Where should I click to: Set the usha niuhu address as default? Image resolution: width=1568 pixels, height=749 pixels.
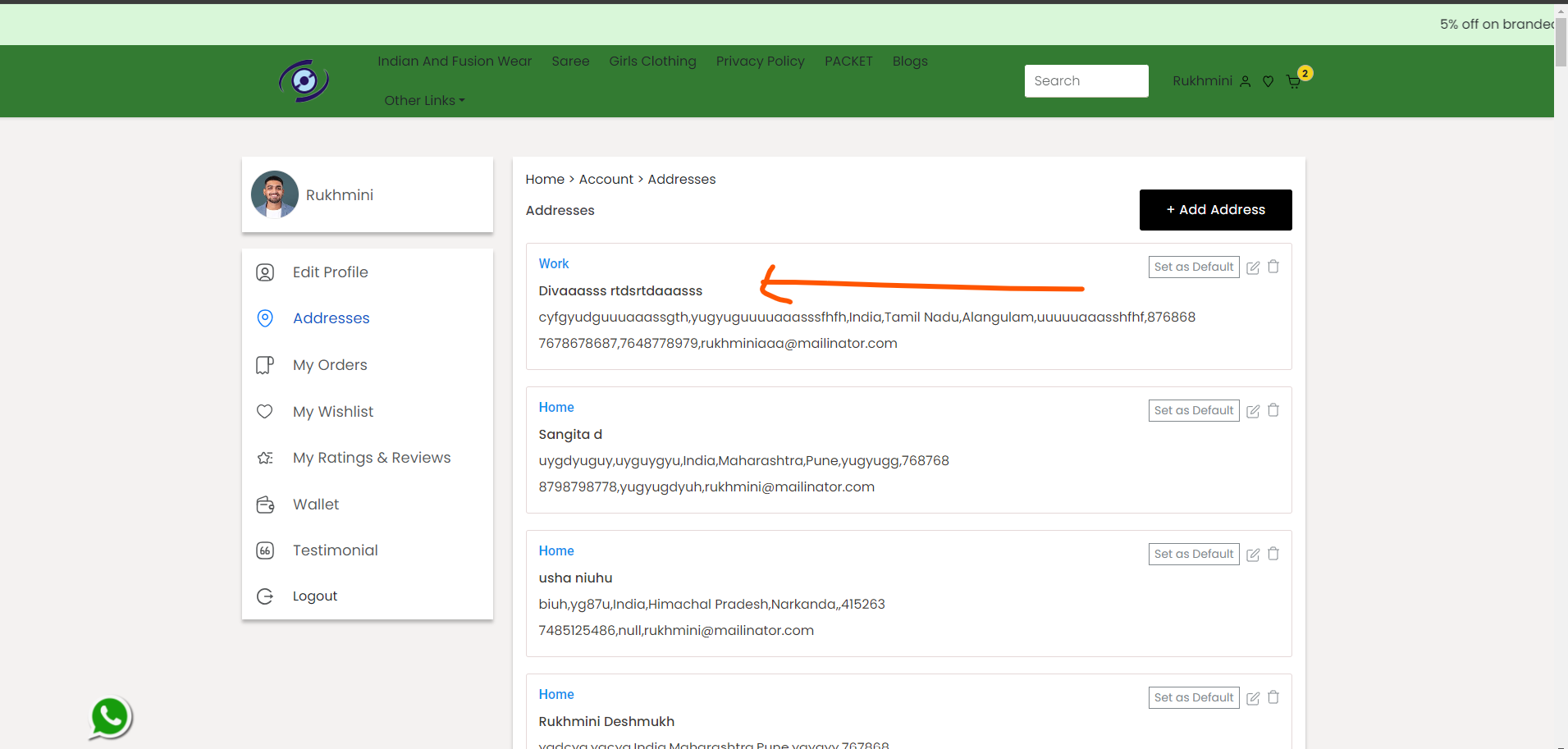coord(1194,554)
